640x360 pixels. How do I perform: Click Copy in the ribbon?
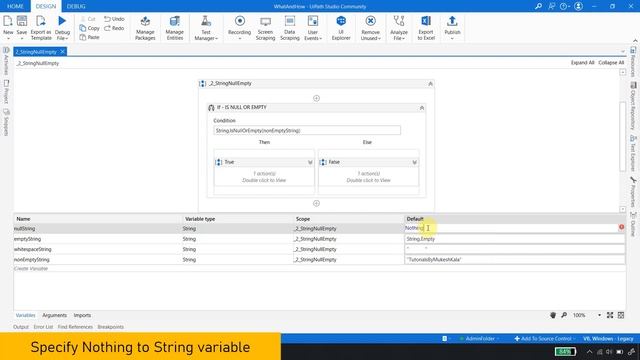tap(90, 28)
